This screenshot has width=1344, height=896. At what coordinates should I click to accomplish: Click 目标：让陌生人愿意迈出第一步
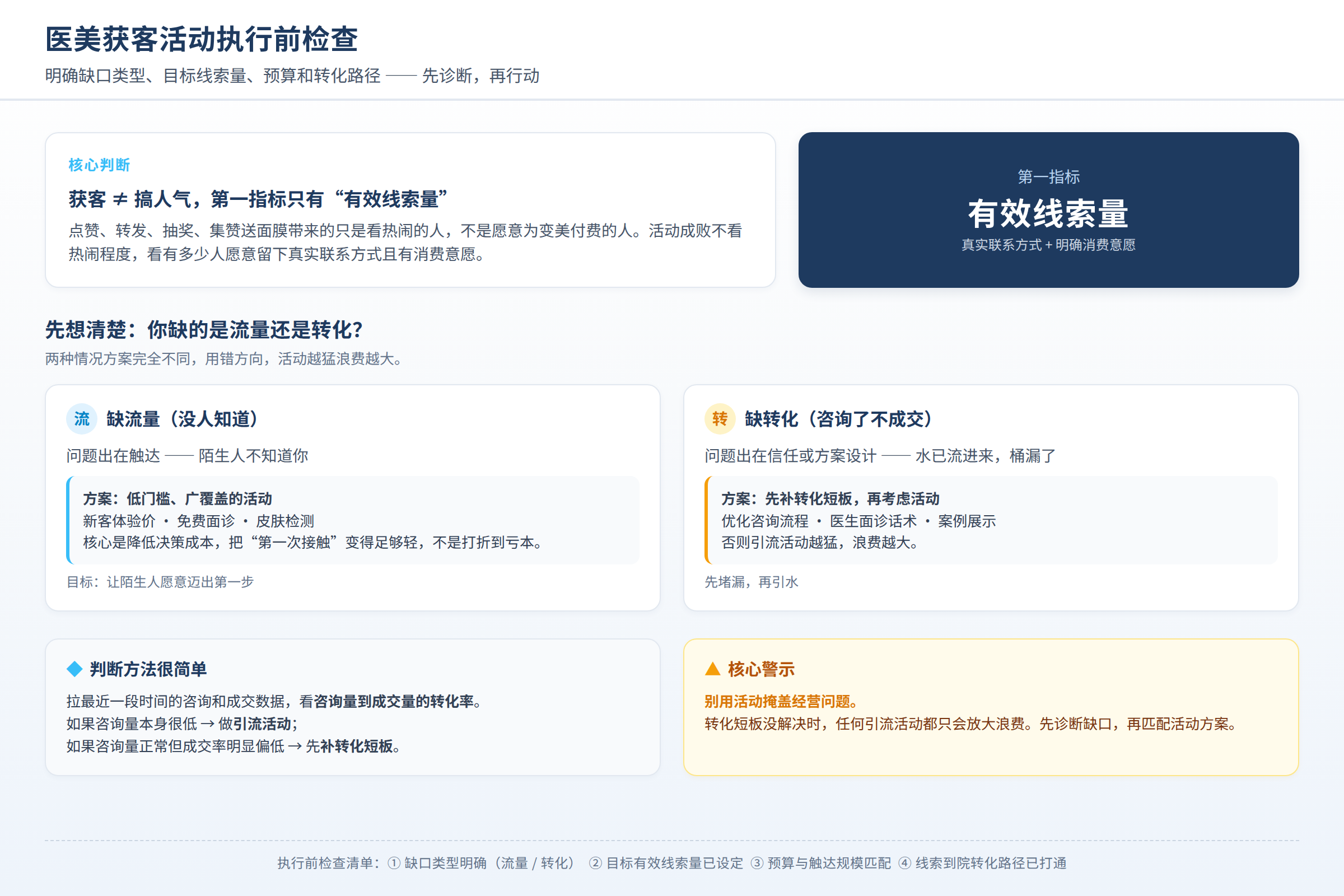point(160,582)
